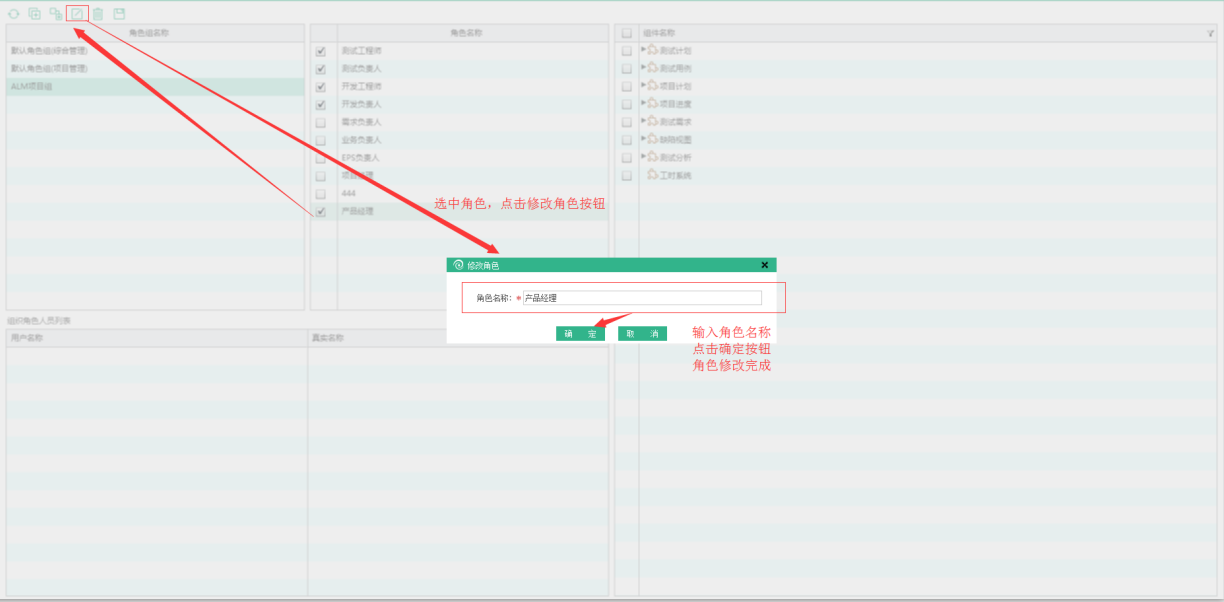Expand the 测试用例 tree node
Image resolution: width=1224 pixels, height=602 pixels.
(x=643, y=68)
